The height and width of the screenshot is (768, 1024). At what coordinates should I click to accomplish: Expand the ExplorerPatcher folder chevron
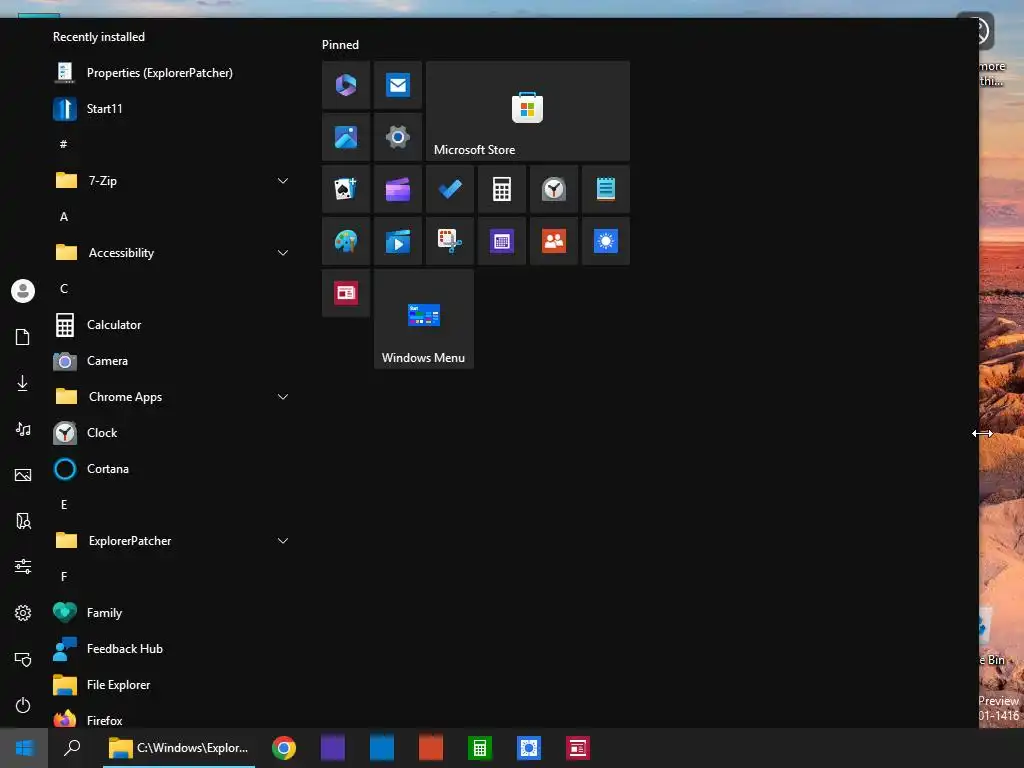283,541
